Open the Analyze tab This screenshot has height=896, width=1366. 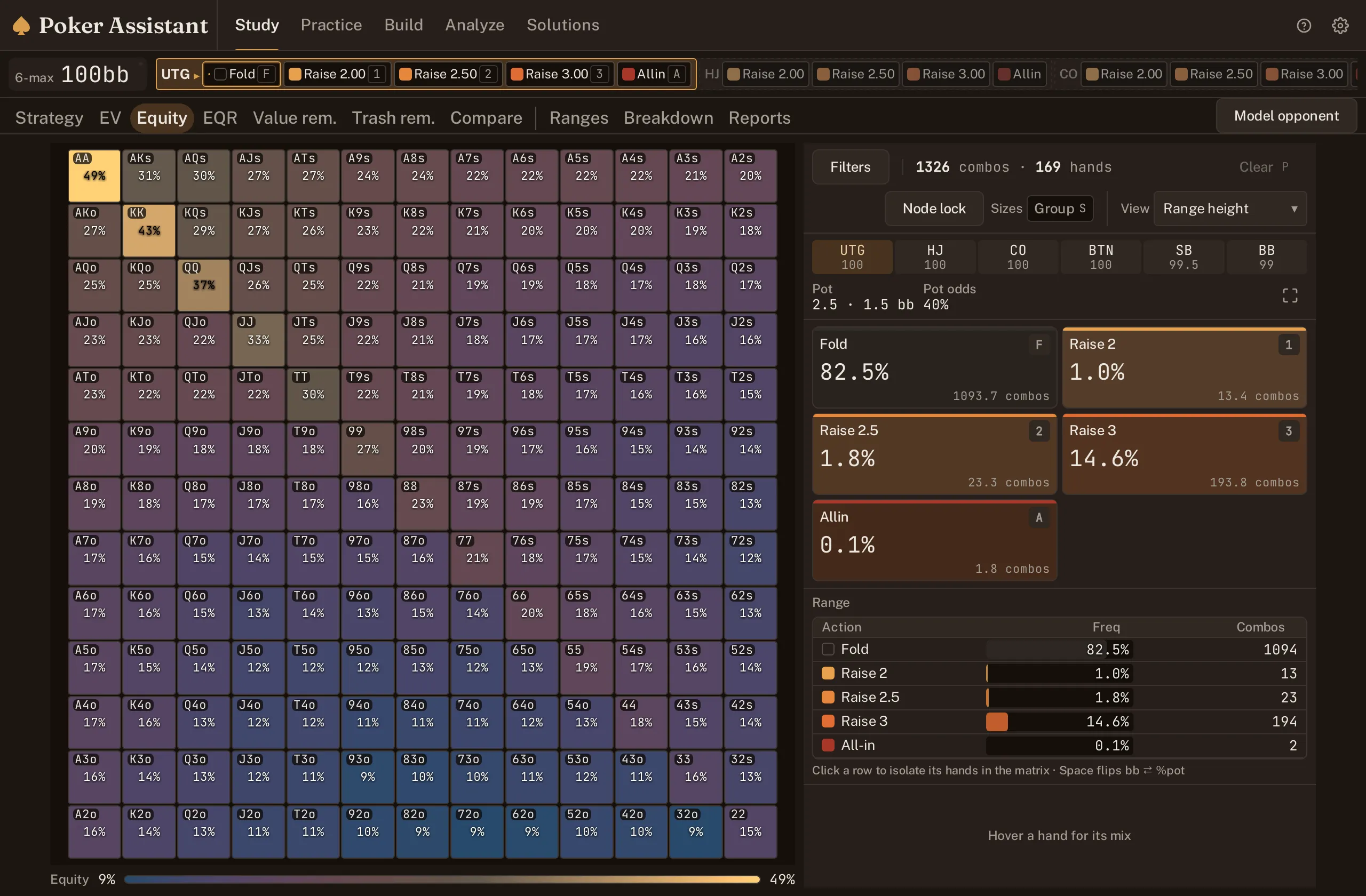(x=475, y=25)
